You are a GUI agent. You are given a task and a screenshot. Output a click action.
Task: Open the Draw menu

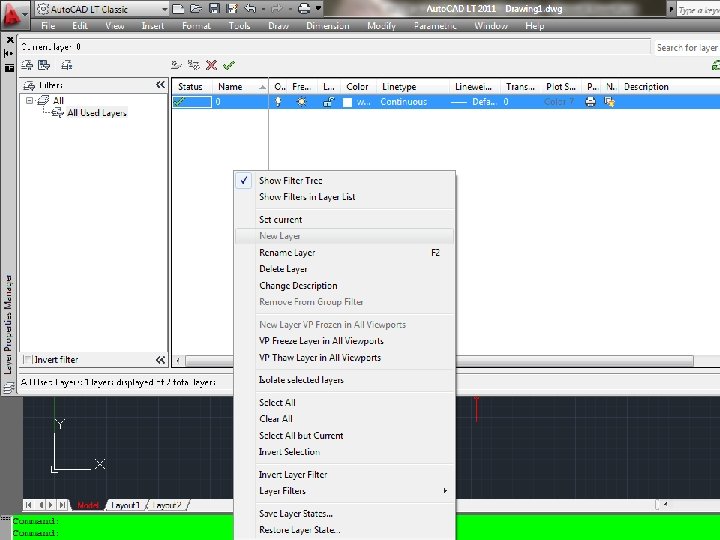coord(278,26)
